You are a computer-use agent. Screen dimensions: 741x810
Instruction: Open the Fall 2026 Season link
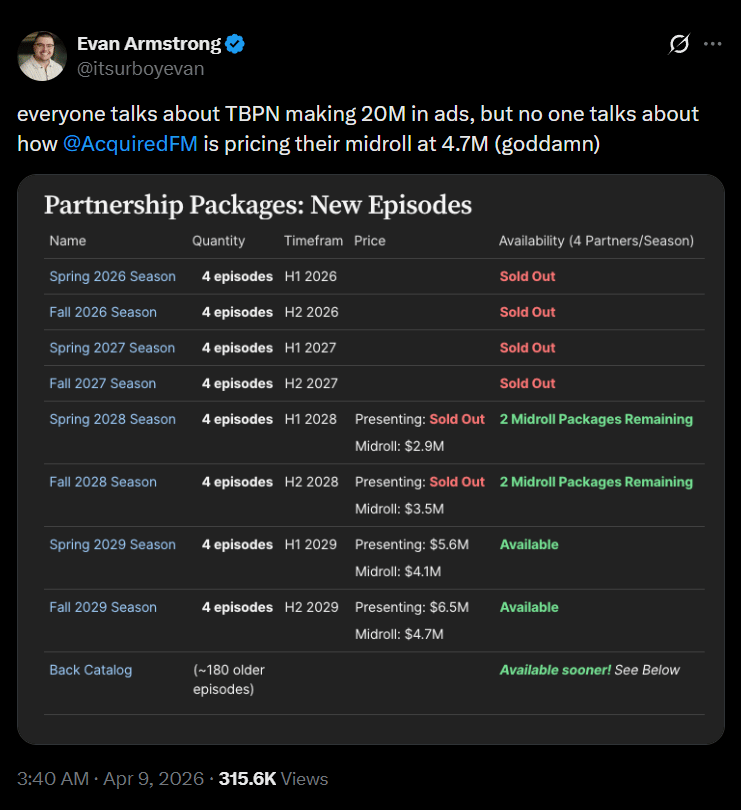[x=103, y=312]
